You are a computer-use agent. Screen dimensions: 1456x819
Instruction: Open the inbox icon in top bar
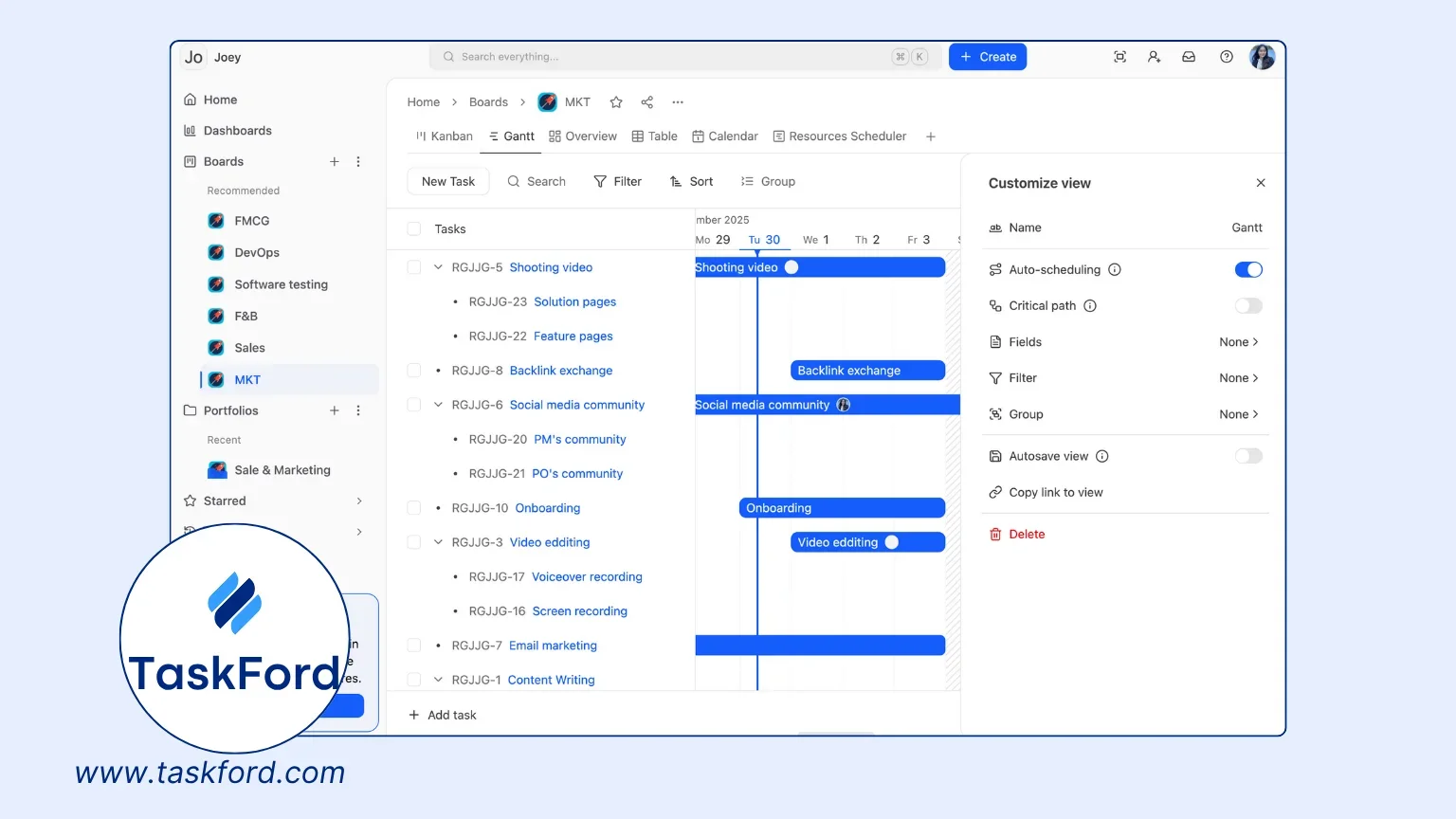pyautogui.click(x=1189, y=57)
